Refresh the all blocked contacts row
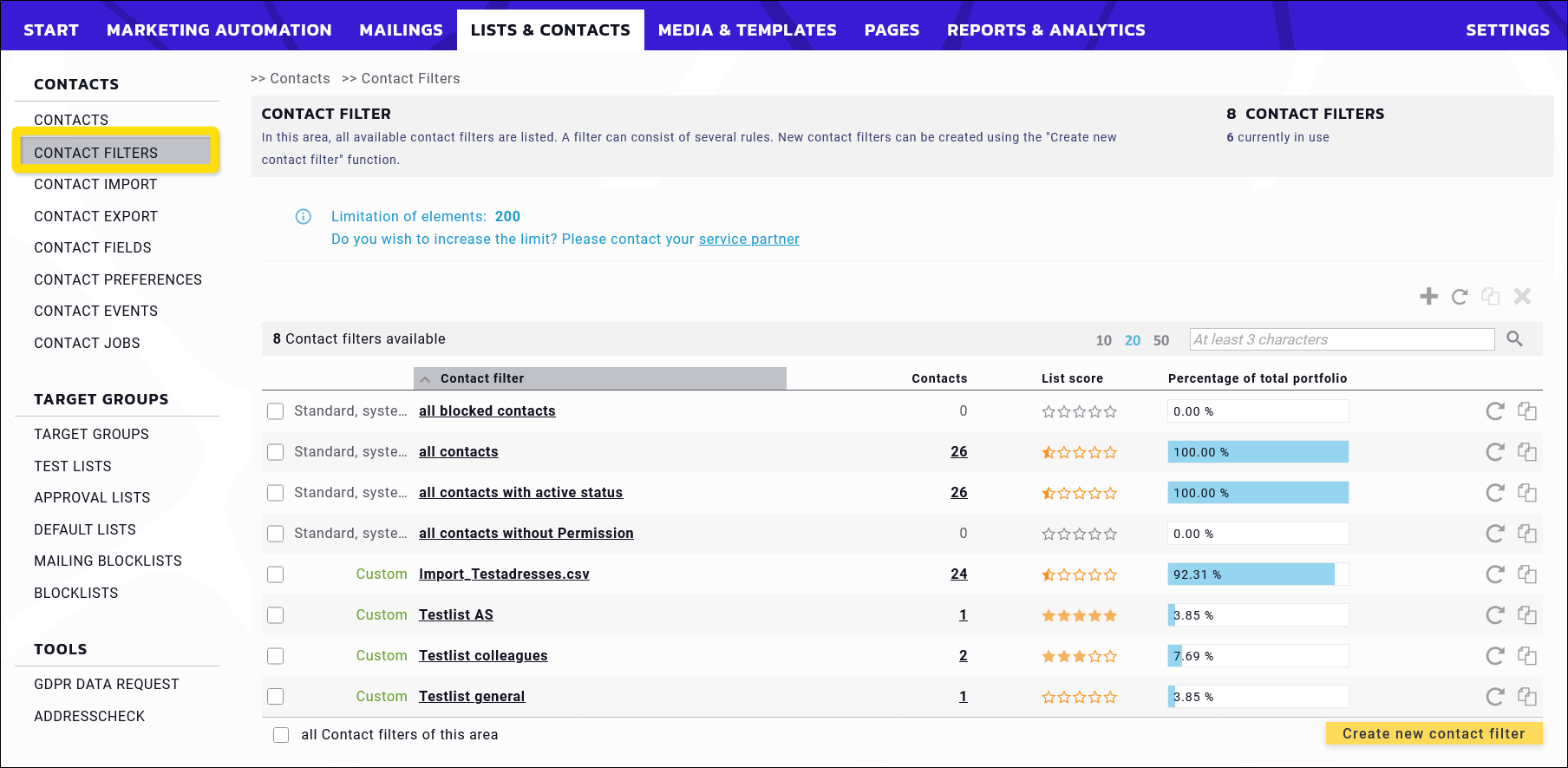 pos(1494,411)
